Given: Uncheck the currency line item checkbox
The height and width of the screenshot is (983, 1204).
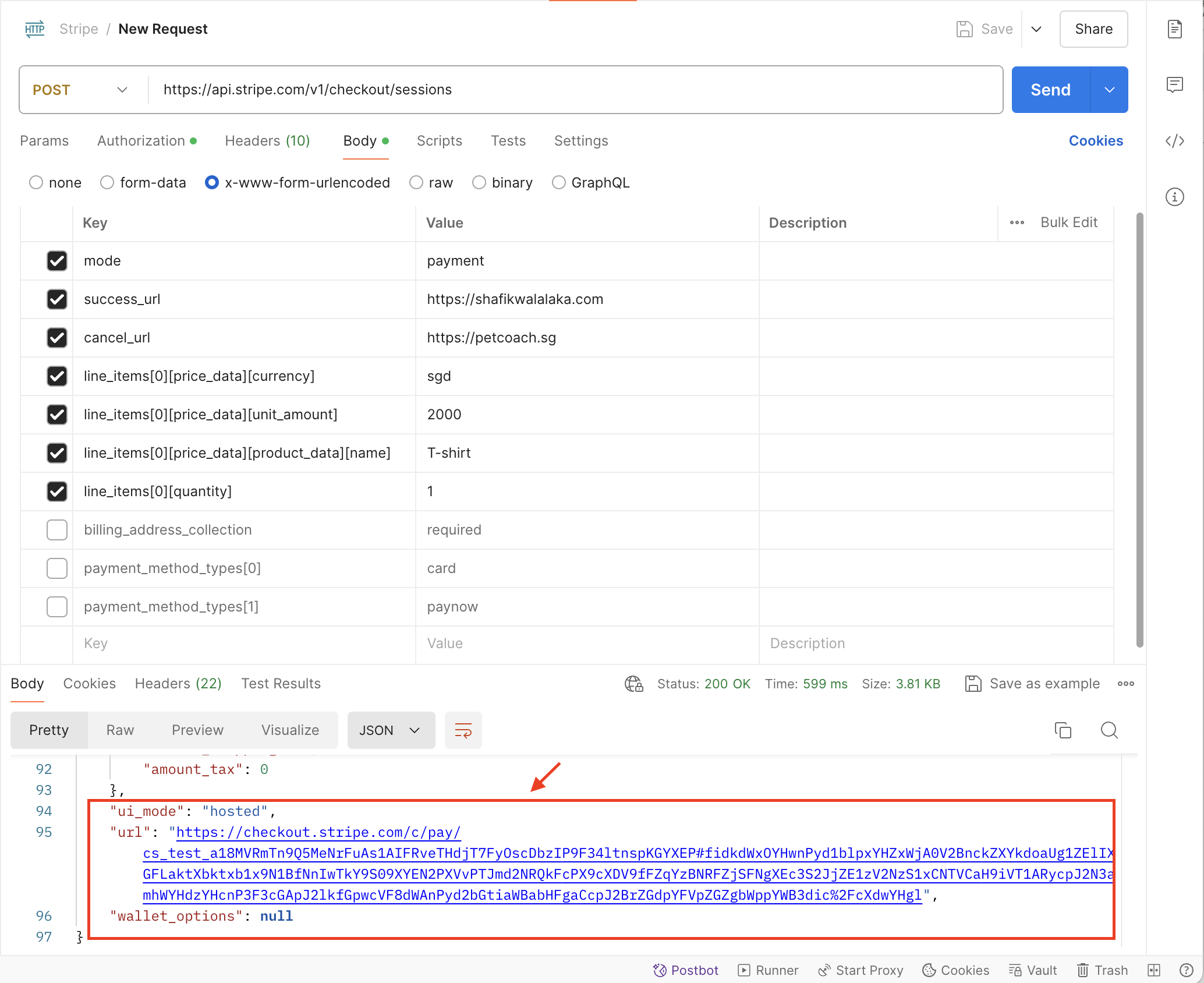Looking at the screenshot, I should tap(57, 376).
